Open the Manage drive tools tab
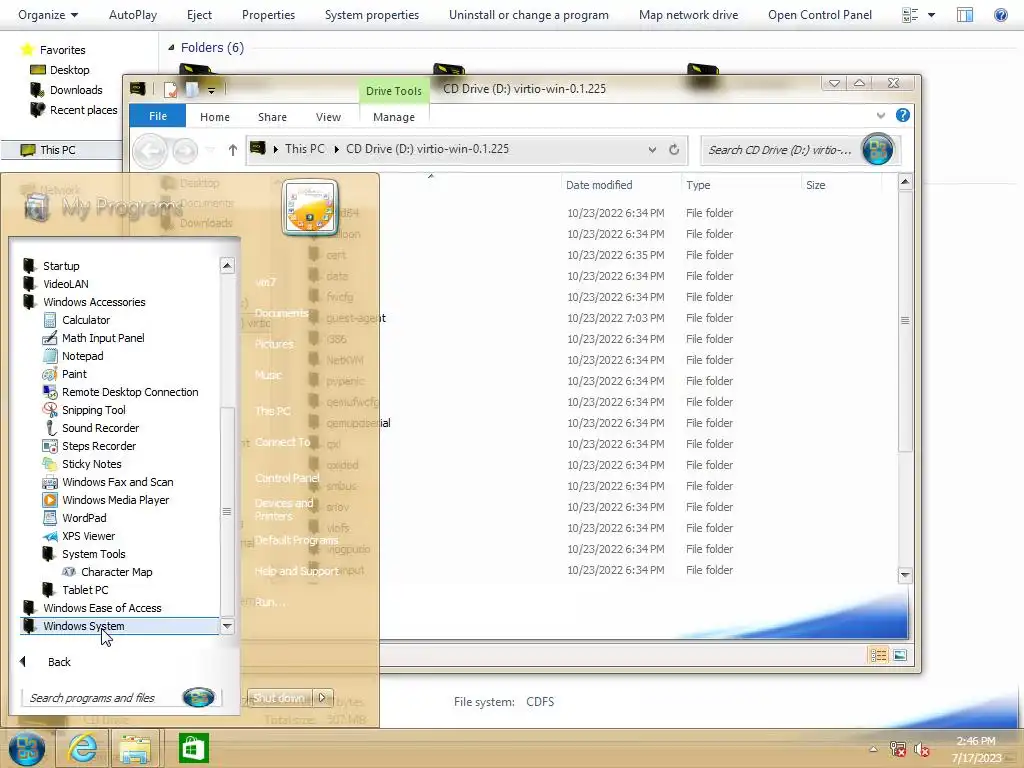The width and height of the screenshot is (1024, 768). coord(394,117)
